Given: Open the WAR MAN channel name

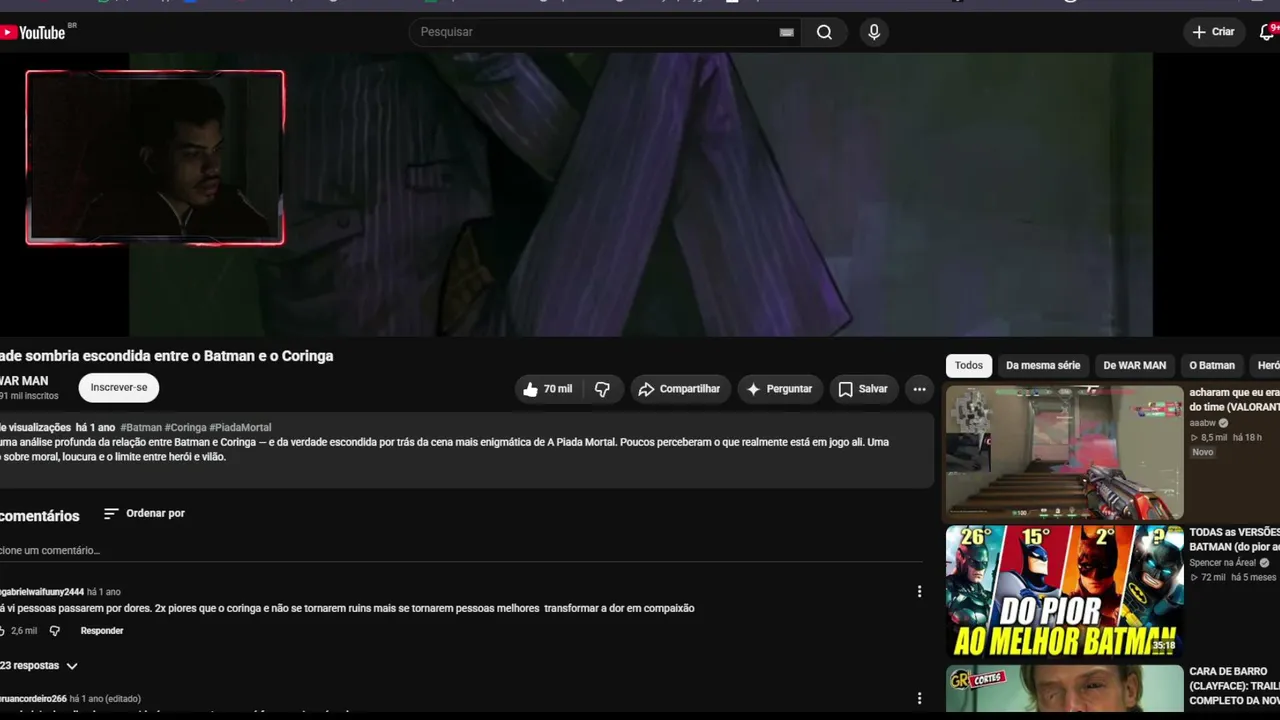Looking at the screenshot, I should pos(24,381).
